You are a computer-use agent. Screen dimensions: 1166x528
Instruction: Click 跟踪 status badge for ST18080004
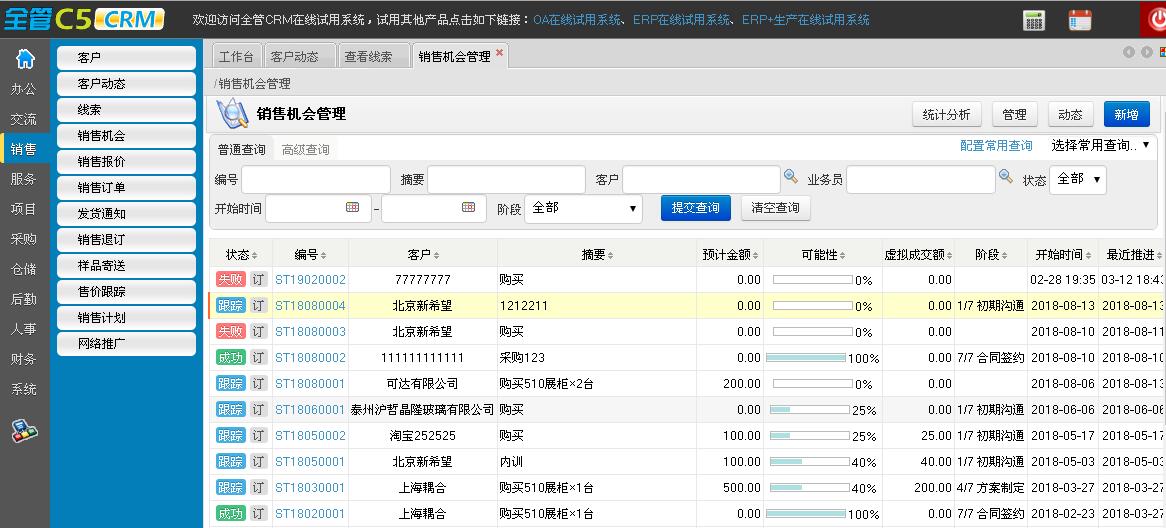pyautogui.click(x=231, y=306)
